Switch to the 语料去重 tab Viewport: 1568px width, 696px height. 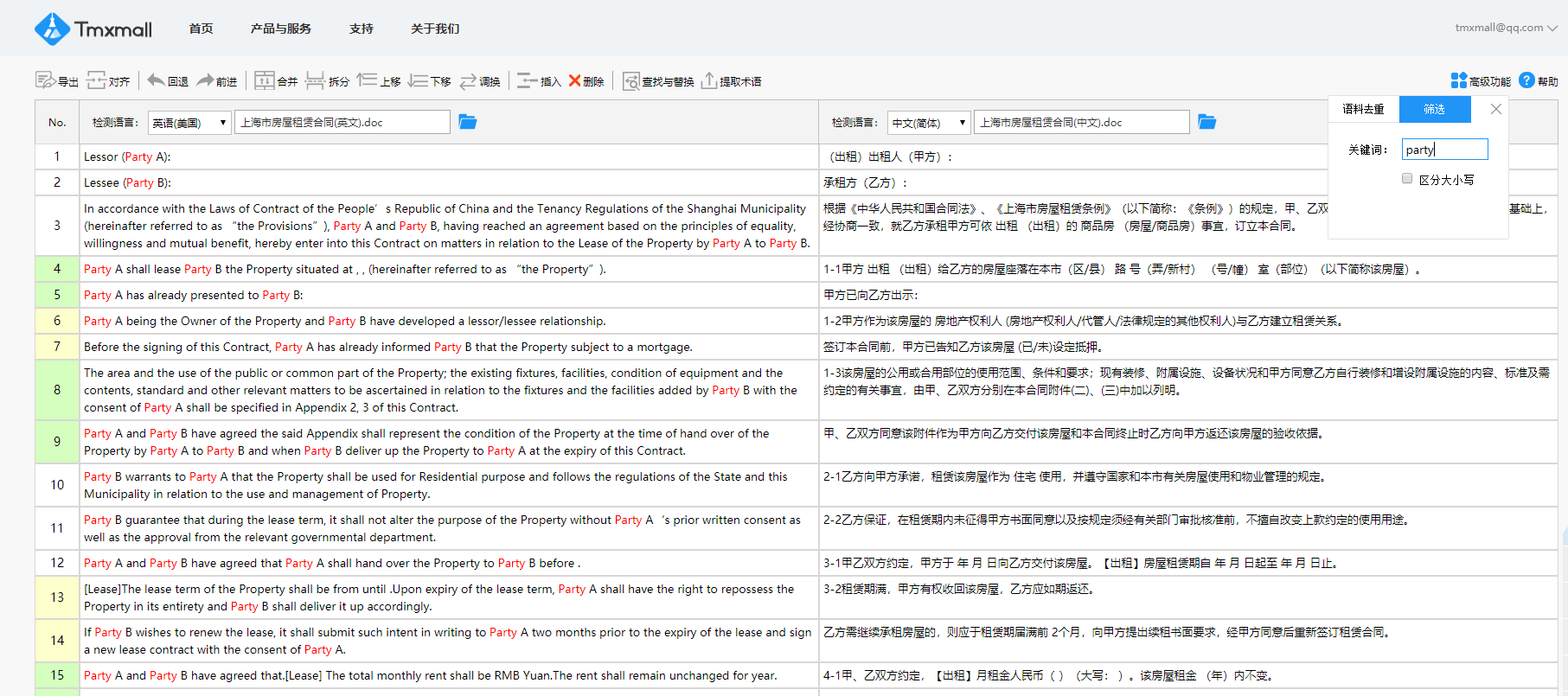coord(1364,109)
